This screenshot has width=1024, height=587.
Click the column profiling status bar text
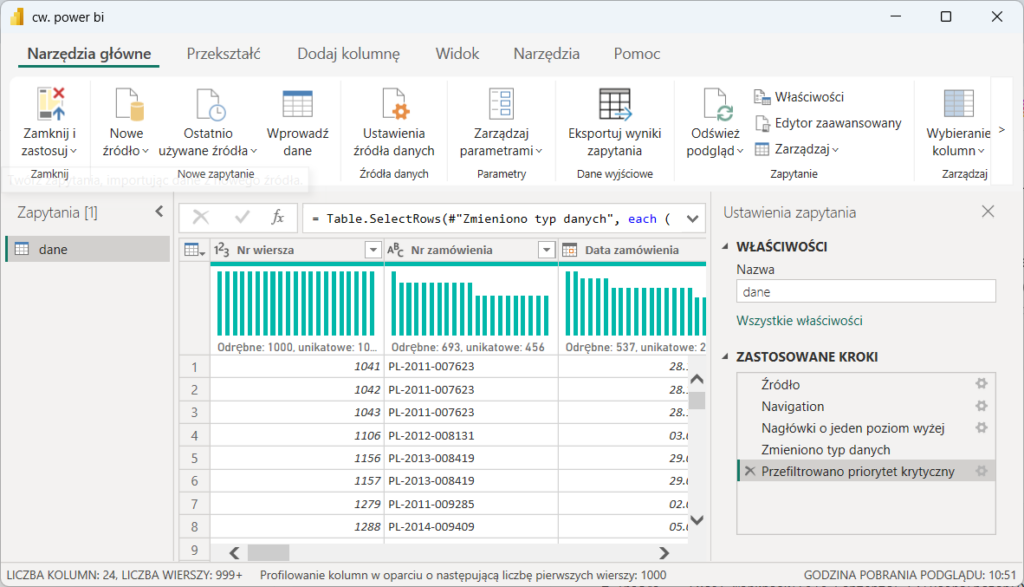tap(463, 575)
